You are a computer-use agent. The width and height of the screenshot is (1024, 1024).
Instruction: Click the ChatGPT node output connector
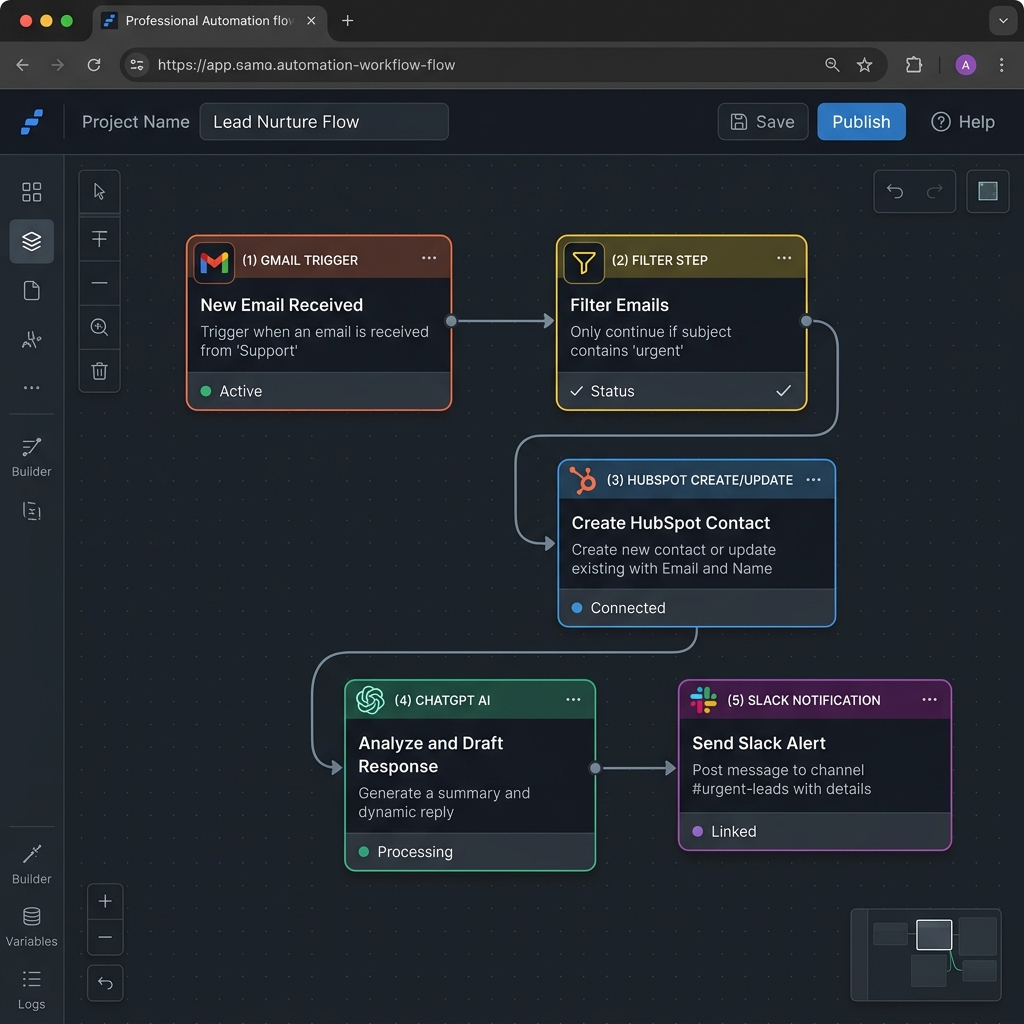[595, 768]
